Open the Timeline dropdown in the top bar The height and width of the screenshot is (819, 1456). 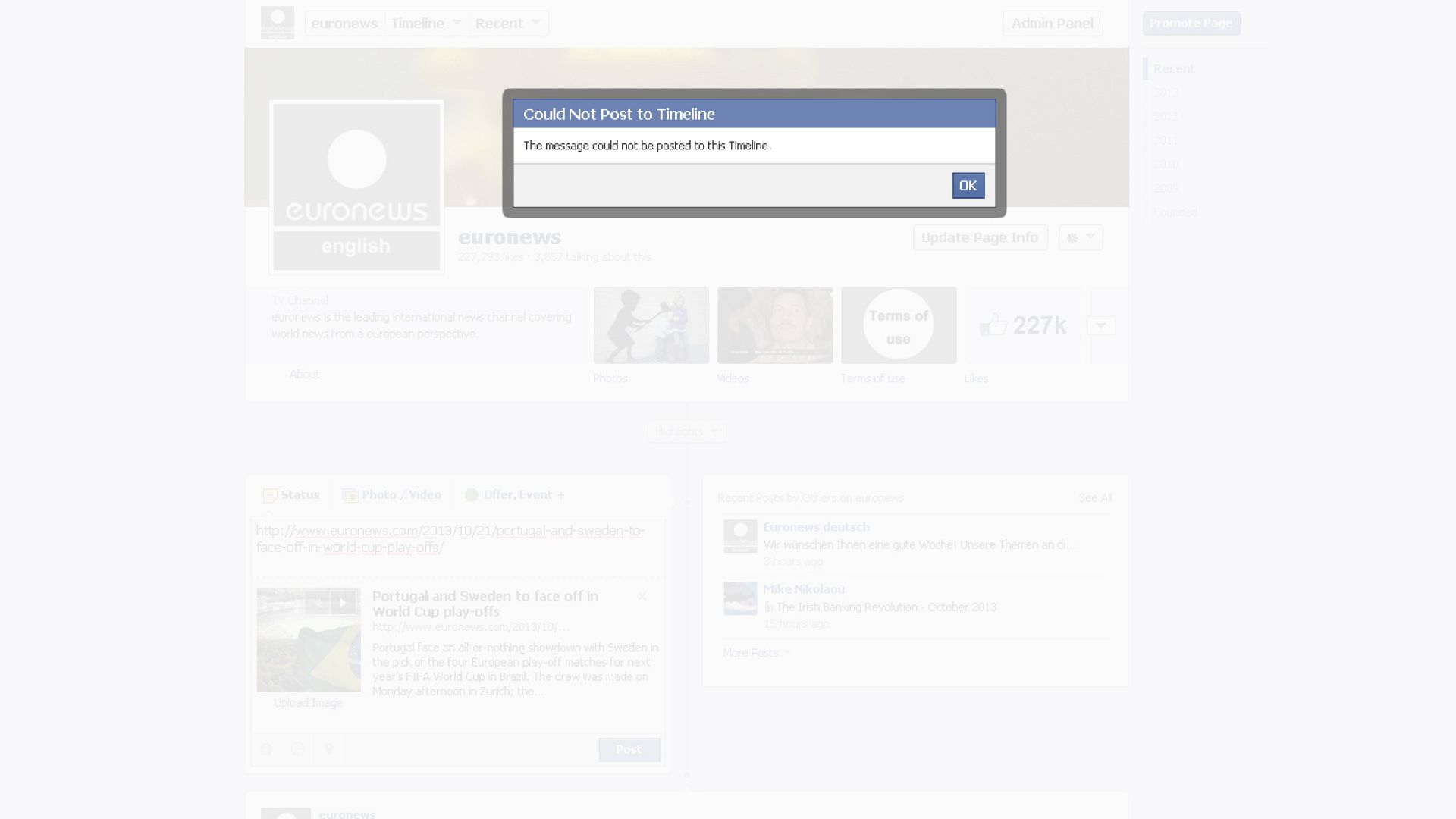[426, 23]
